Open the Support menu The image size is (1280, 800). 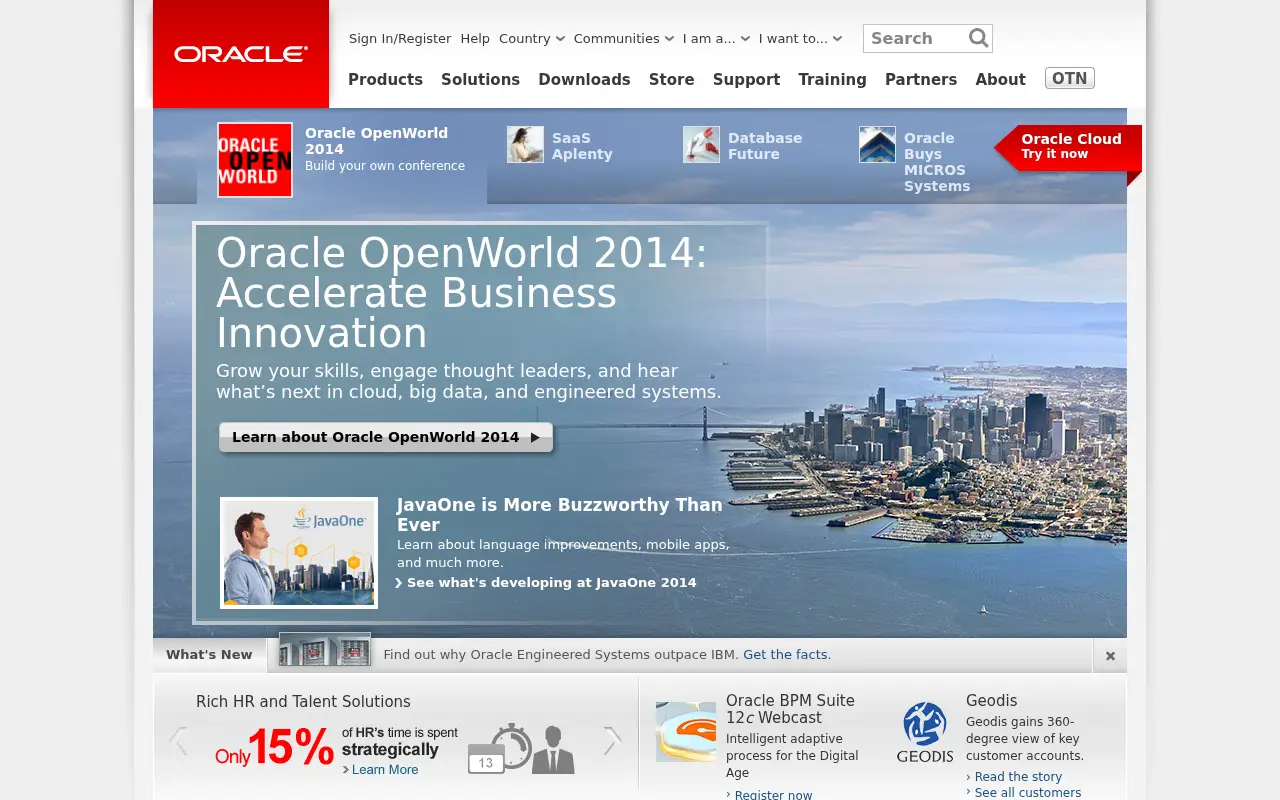pos(746,79)
